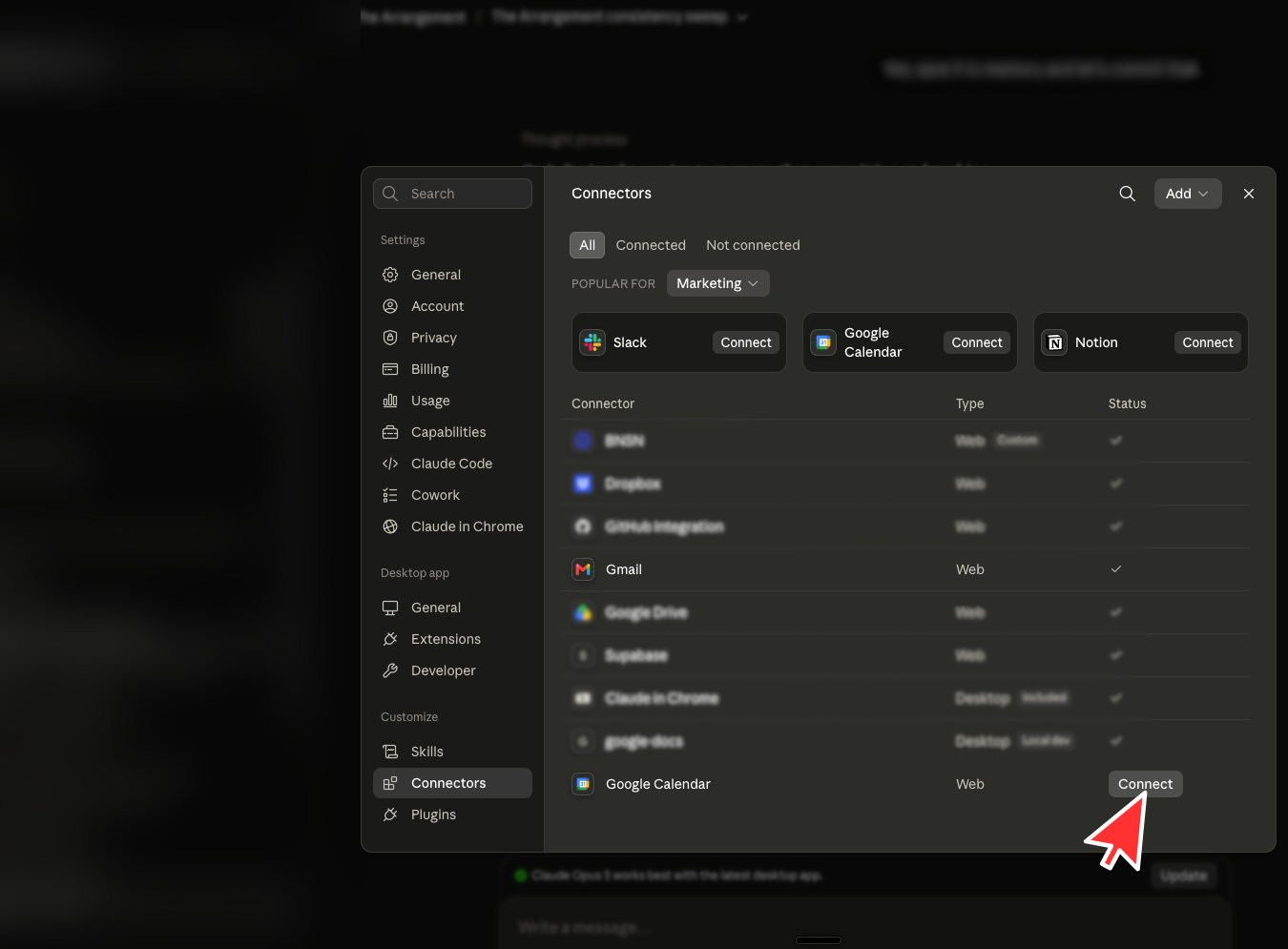Expand the Marketing popular-for dropdown

pyautogui.click(x=717, y=283)
